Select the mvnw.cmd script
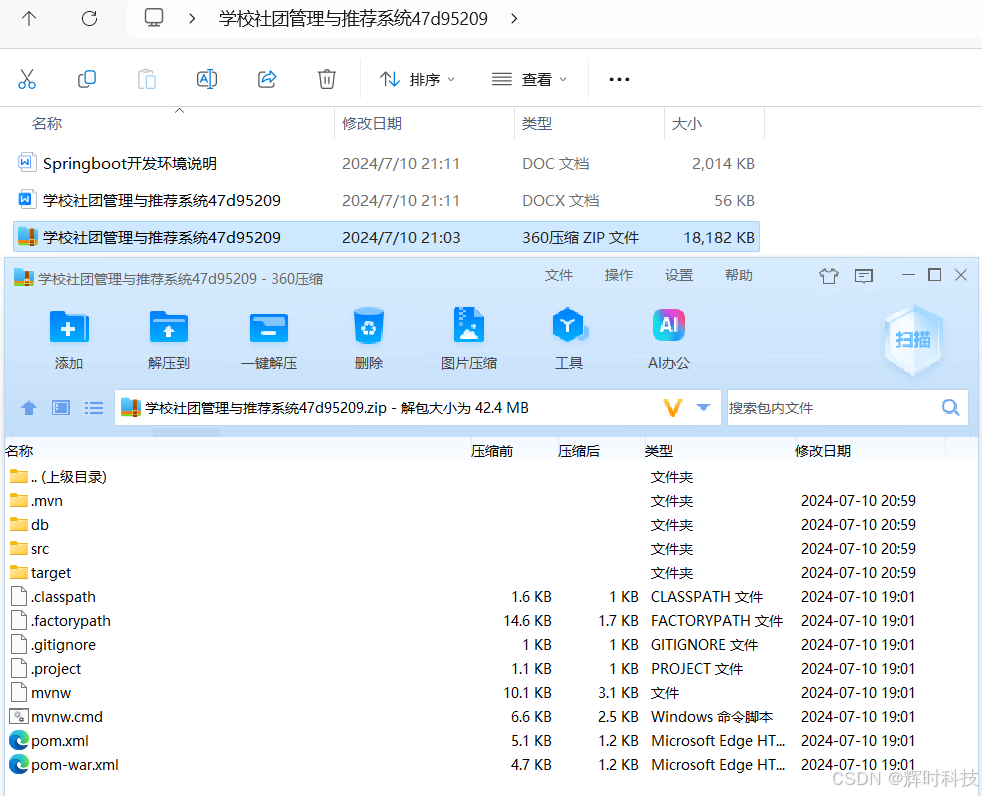 [56, 717]
